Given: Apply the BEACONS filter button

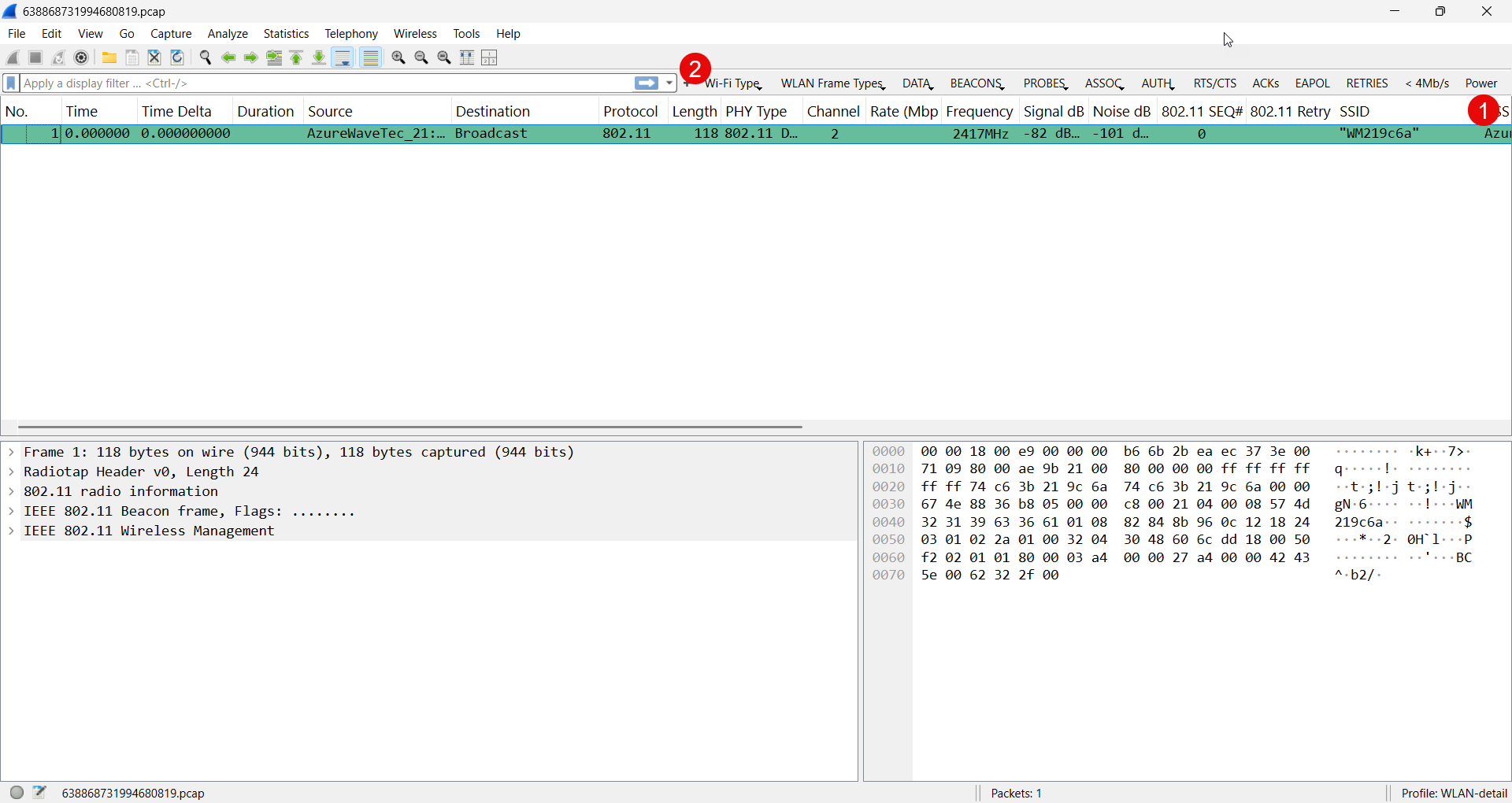Looking at the screenshot, I should 976,83.
